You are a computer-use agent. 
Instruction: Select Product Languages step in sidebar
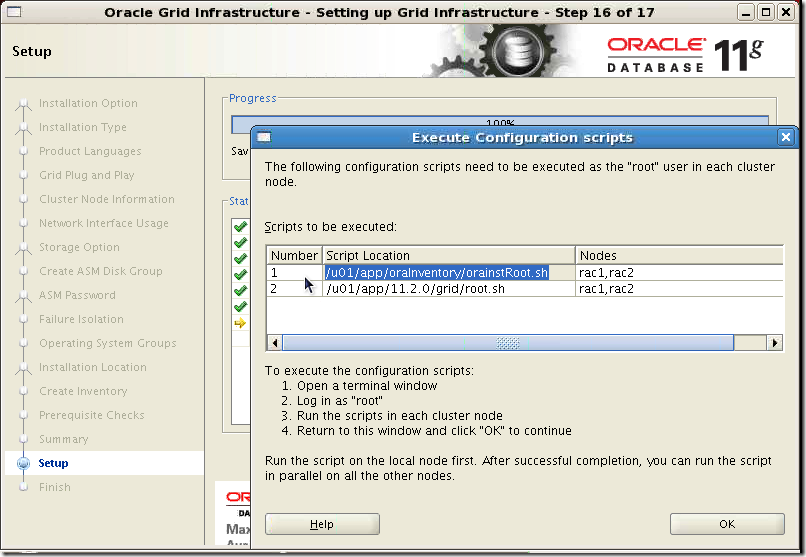(90, 151)
